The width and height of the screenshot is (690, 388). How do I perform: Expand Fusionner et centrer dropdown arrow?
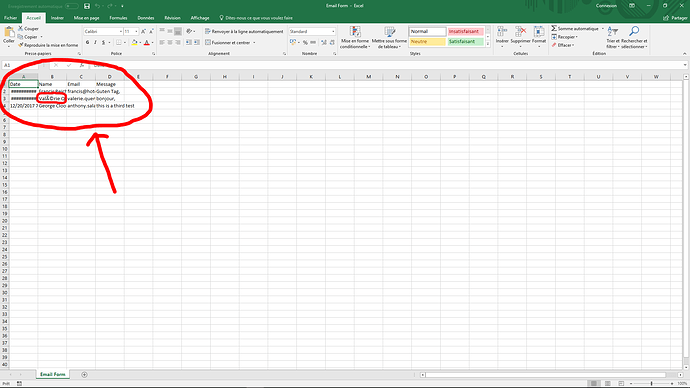(x=254, y=43)
